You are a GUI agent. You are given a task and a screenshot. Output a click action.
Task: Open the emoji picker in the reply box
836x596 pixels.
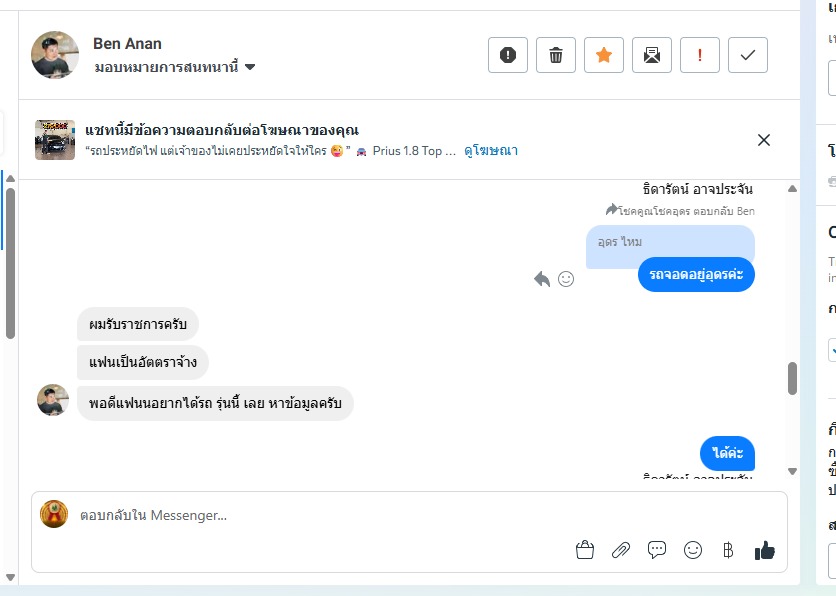pos(692,549)
